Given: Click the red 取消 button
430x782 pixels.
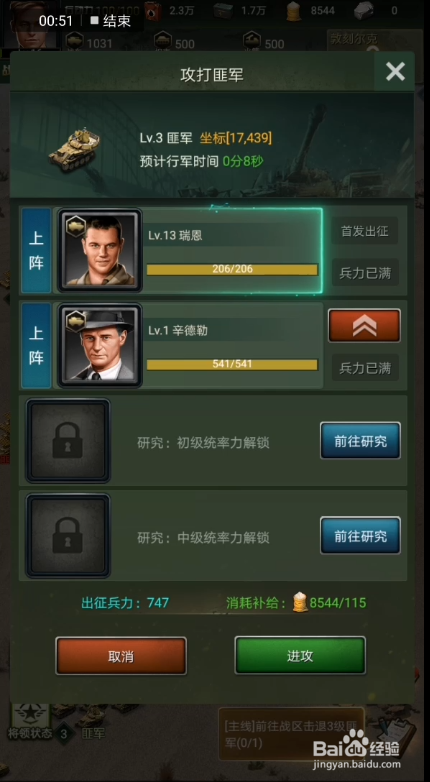Looking at the screenshot, I should point(121,656).
